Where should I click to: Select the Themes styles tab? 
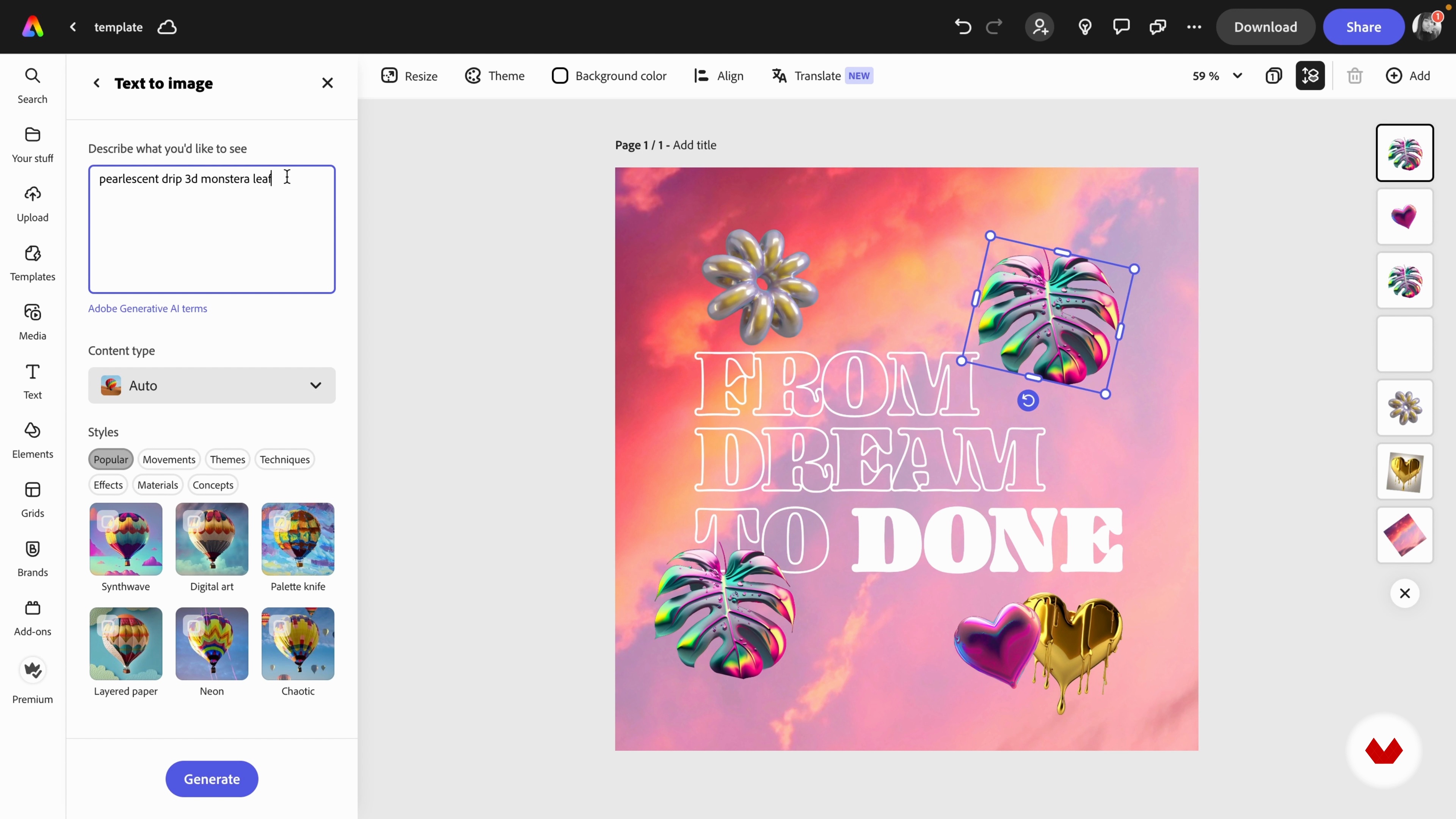(228, 460)
